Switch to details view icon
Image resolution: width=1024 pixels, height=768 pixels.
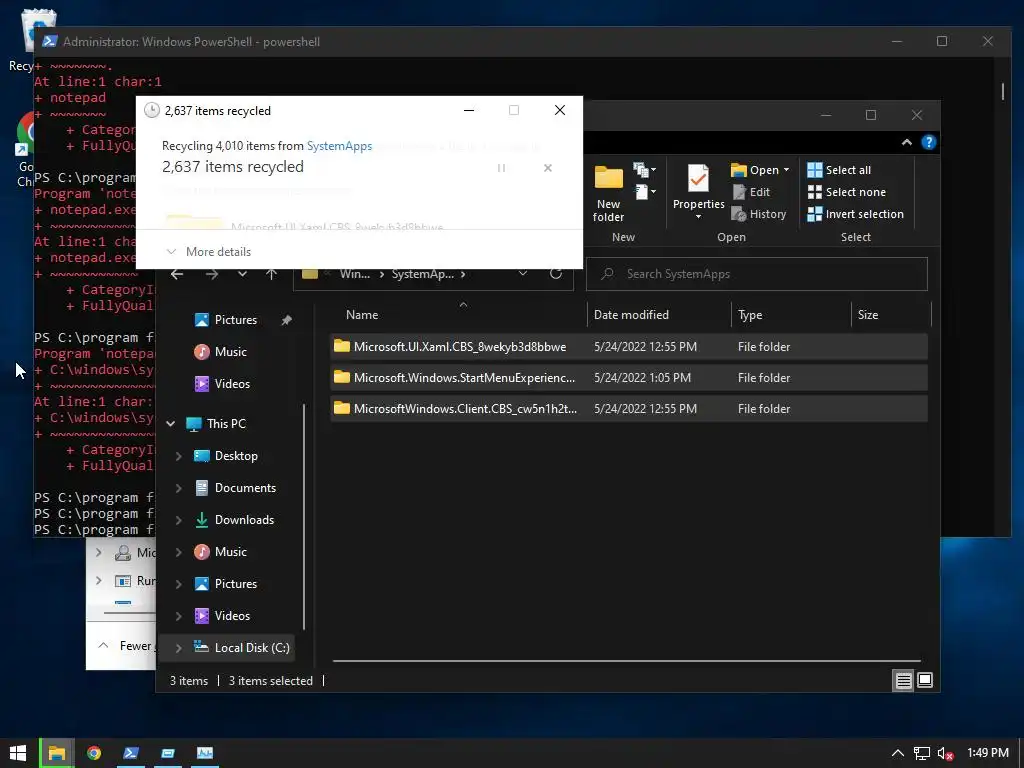(x=903, y=680)
